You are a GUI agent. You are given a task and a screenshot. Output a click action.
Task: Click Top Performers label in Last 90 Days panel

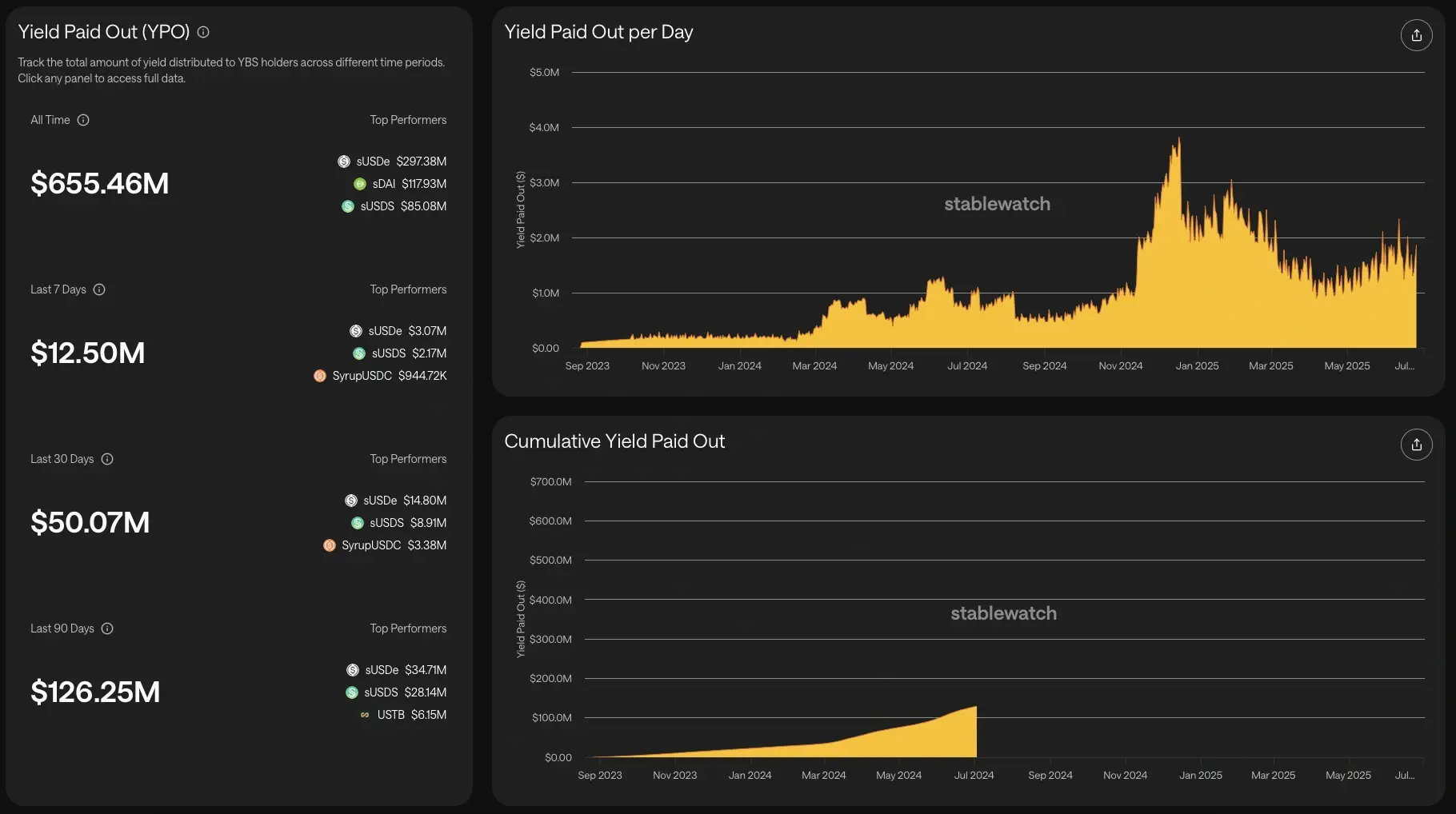(408, 628)
